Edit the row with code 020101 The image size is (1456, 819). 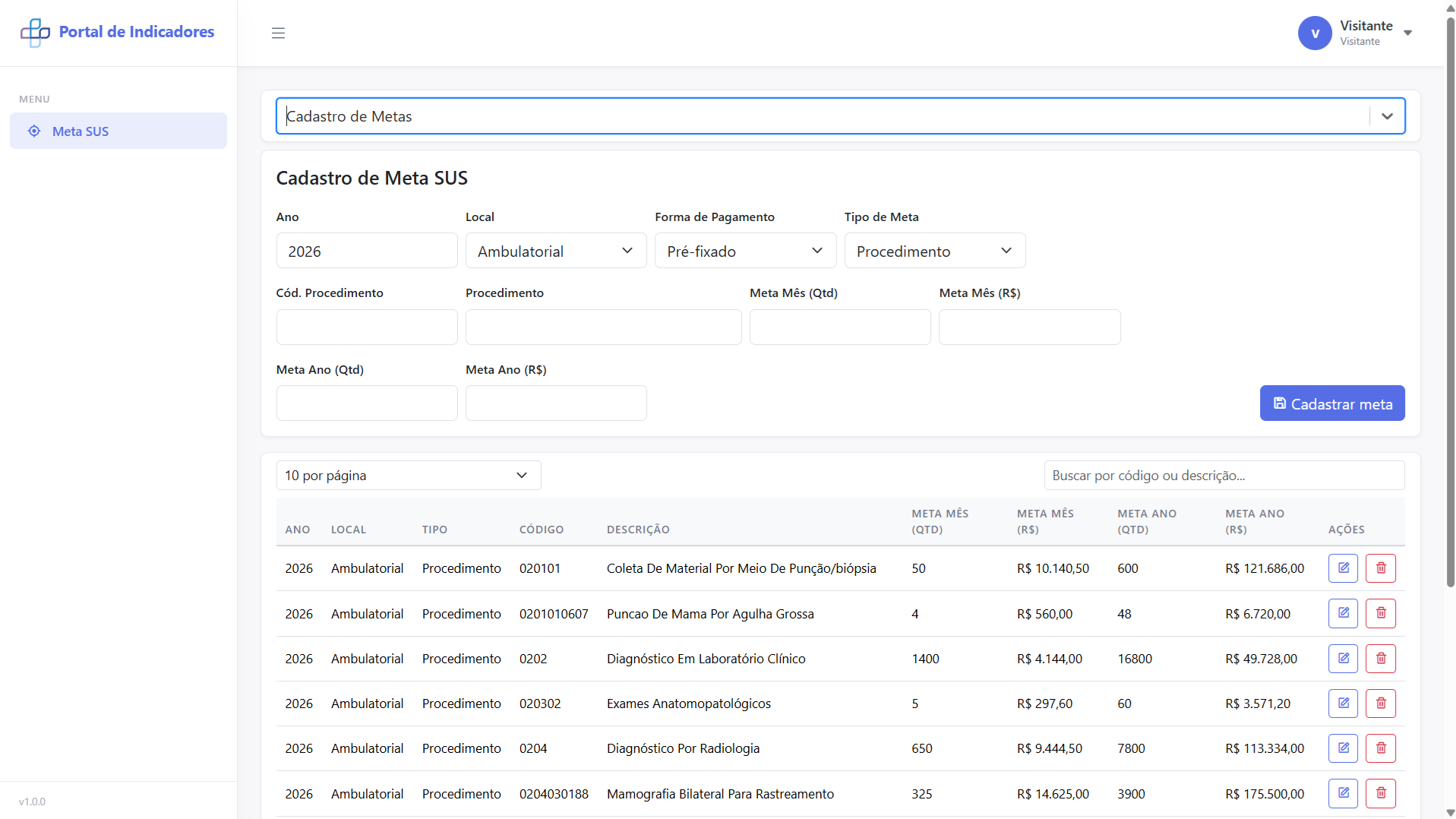point(1343,568)
